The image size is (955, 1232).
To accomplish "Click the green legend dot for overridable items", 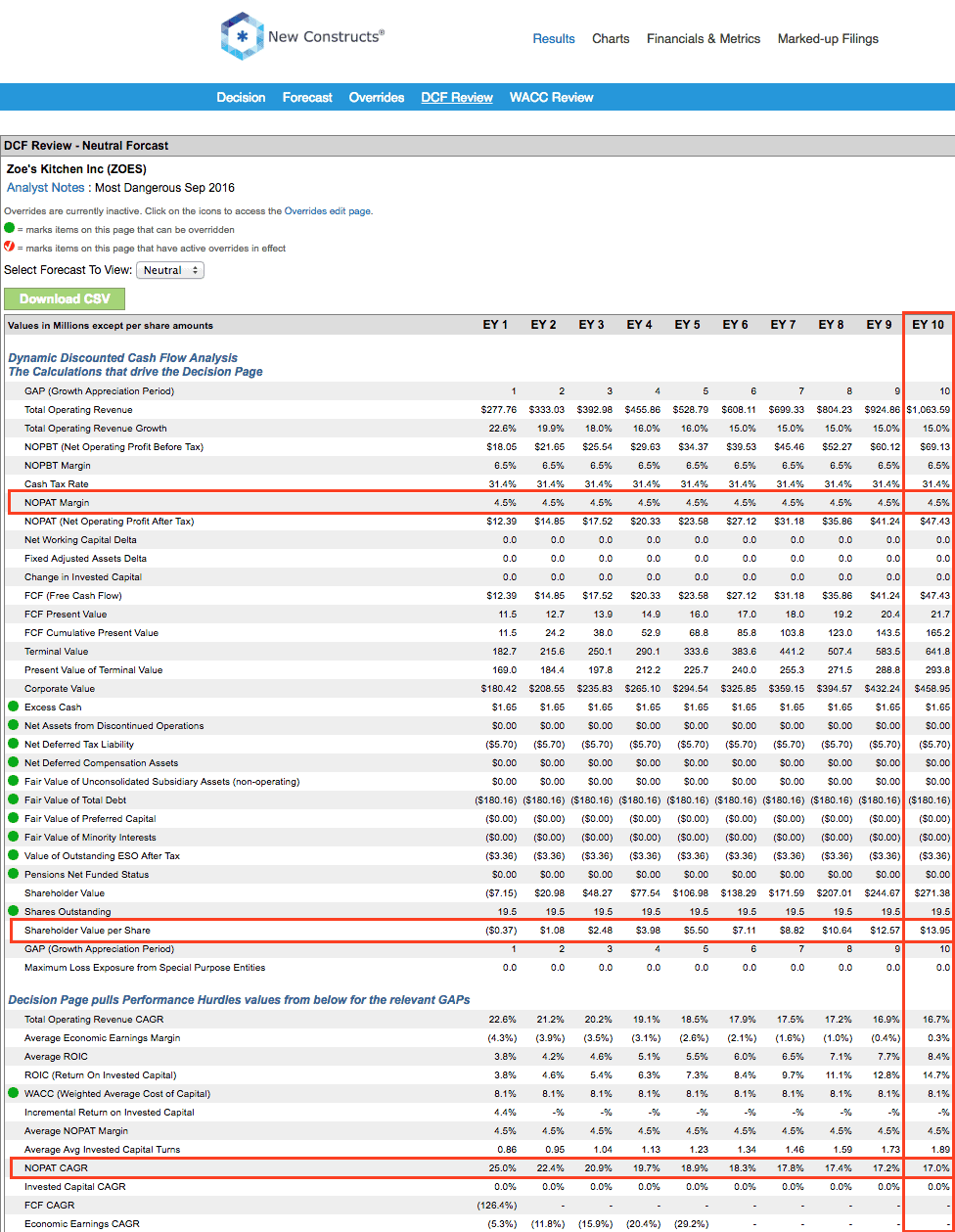I will coord(10,229).
